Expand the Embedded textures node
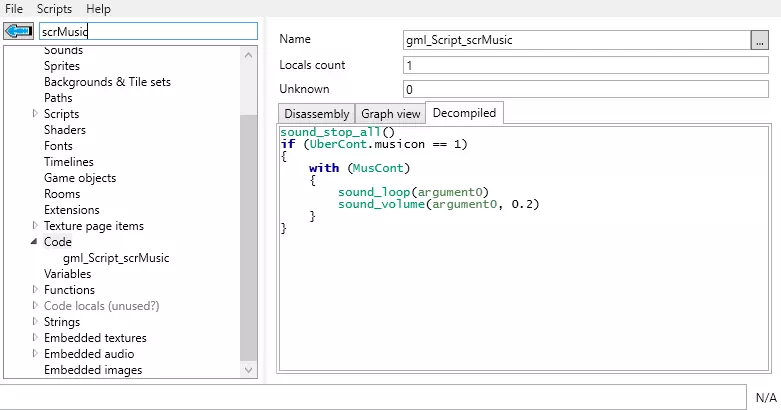Image resolution: width=781 pixels, height=410 pixels. [x=35, y=338]
